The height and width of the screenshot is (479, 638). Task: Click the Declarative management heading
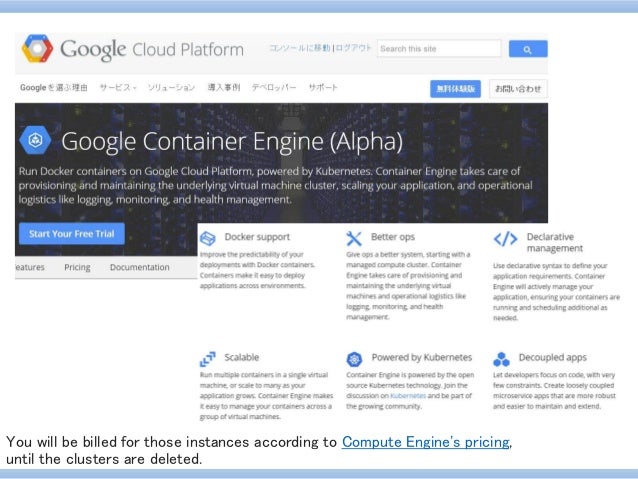[555, 243]
